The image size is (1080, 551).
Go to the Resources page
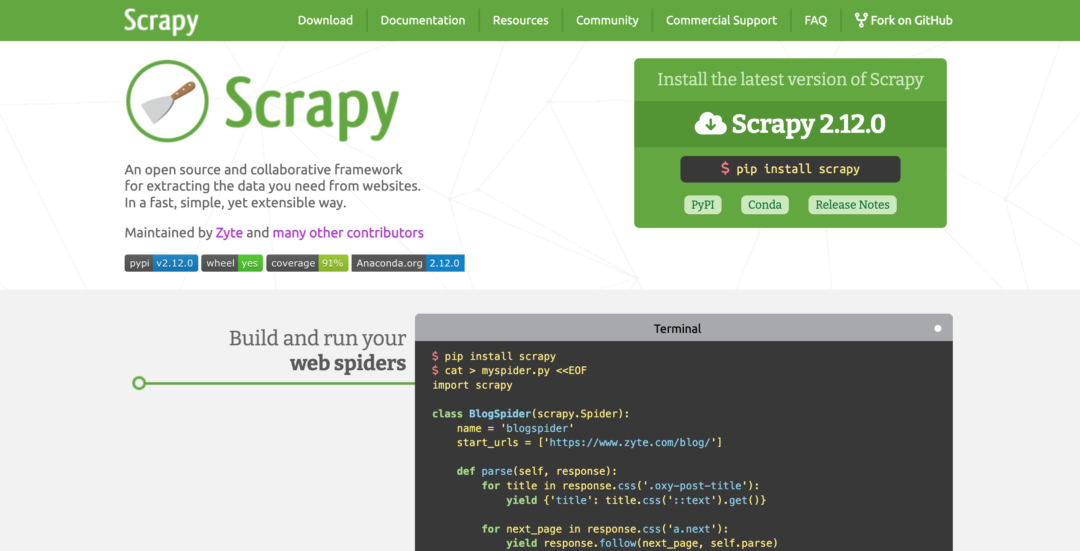[x=520, y=20]
